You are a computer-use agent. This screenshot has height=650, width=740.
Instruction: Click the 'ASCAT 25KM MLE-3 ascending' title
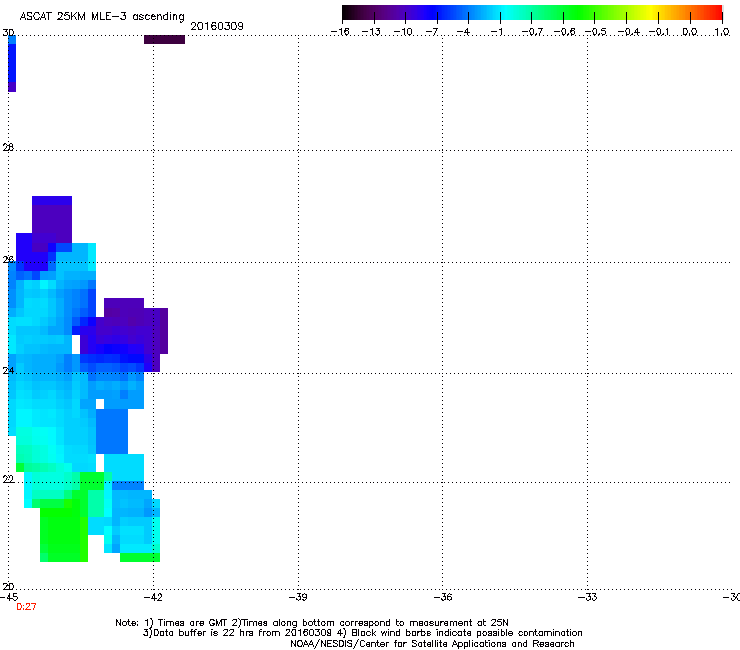point(102,16)
